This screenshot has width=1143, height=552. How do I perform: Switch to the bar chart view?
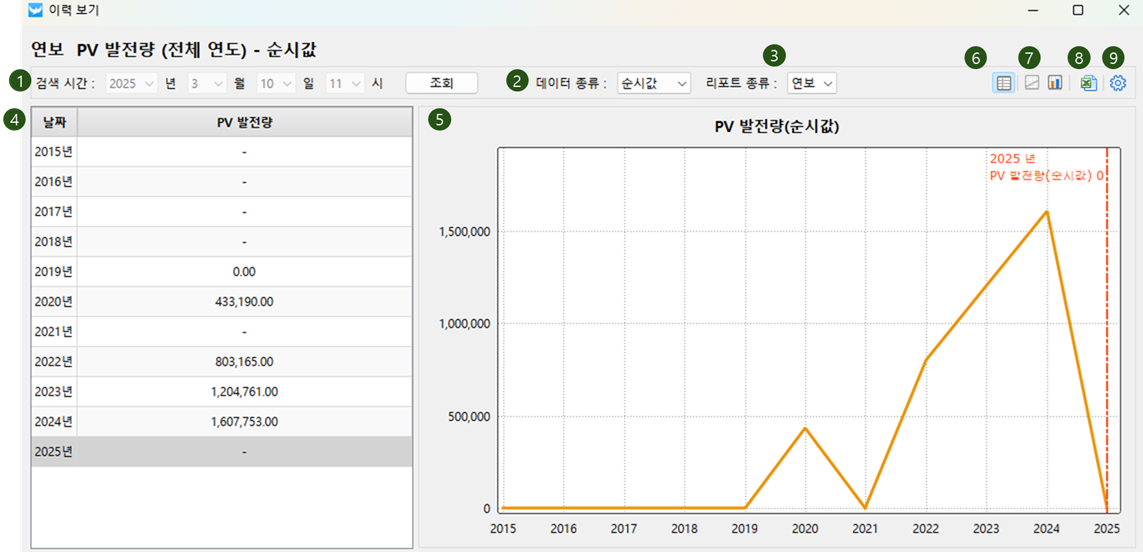1055,83
